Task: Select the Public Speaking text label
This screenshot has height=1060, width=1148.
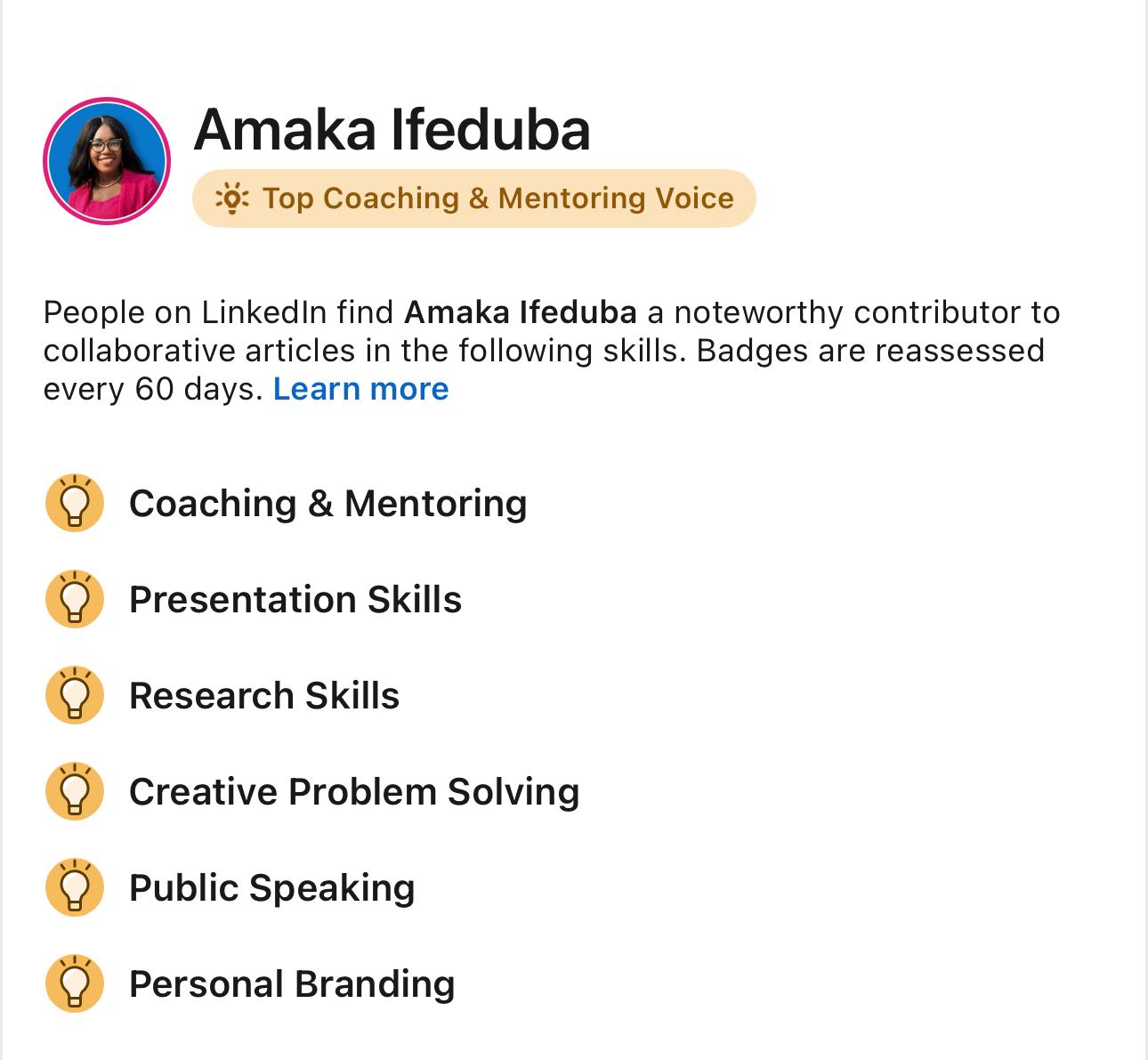Action: pos(271,888)
